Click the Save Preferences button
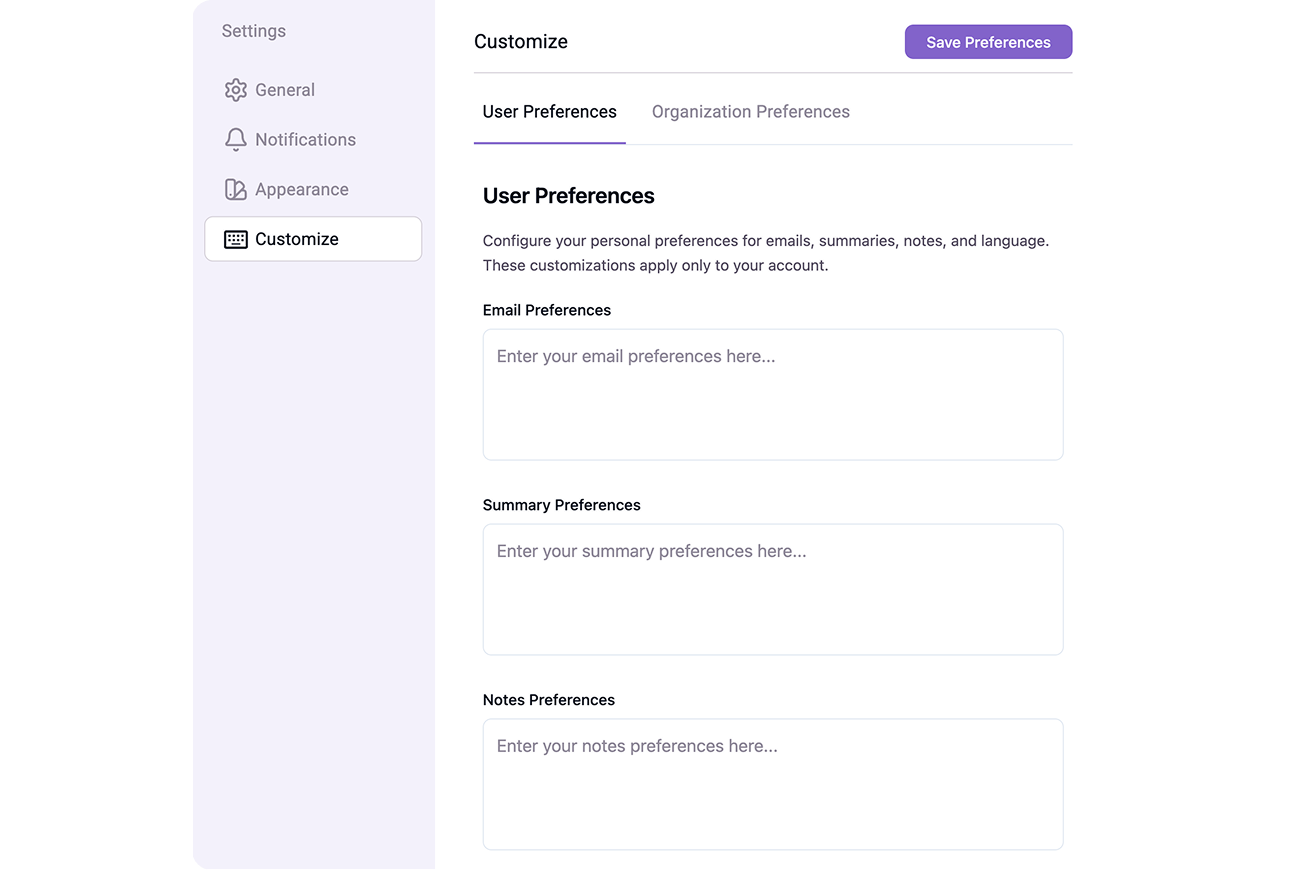 coord(988,42)
